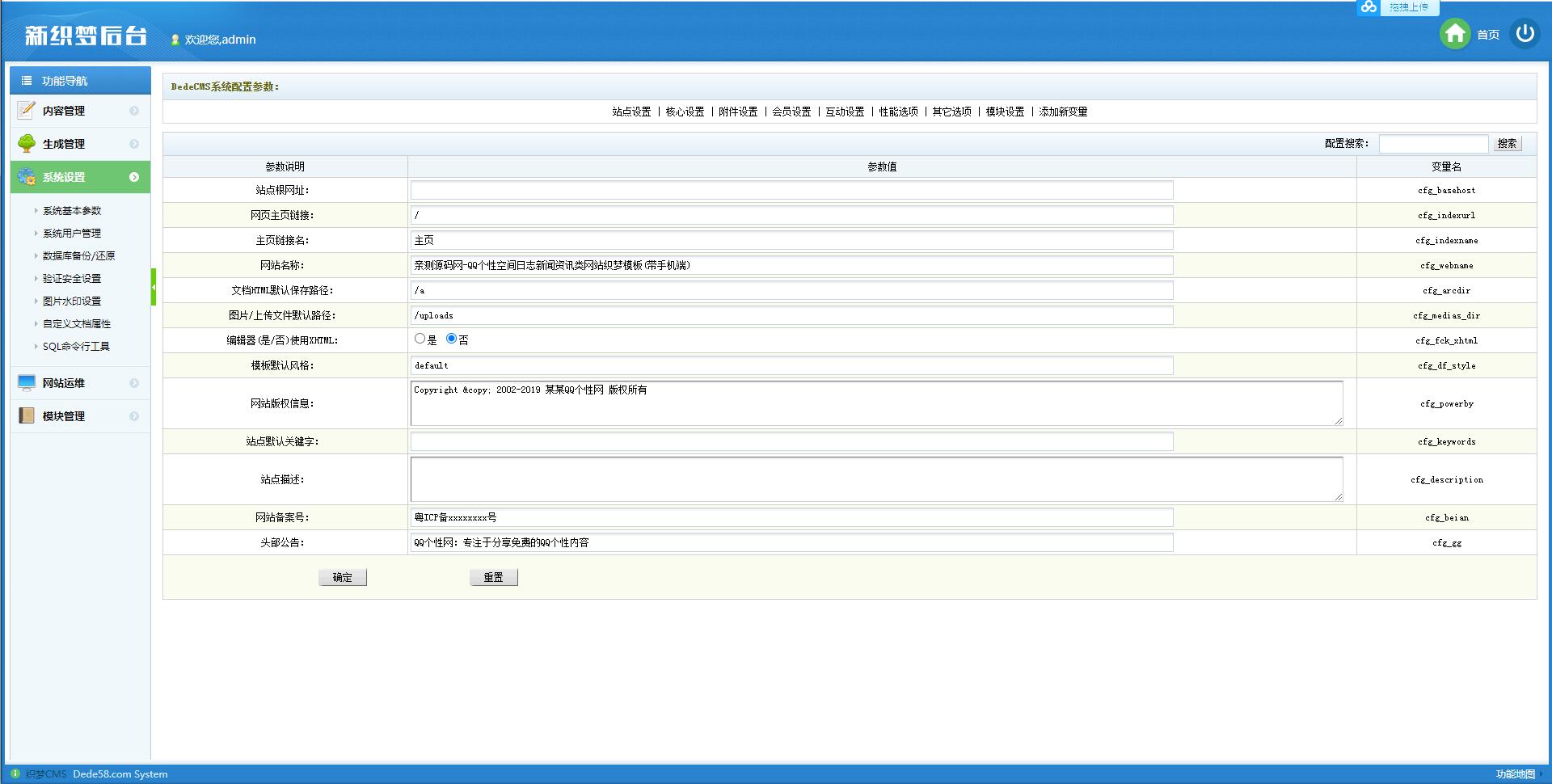Select 是 radio for XHTML editor
The width and height of the screenshot is (1552, 784).
click(x=420, y=339)
